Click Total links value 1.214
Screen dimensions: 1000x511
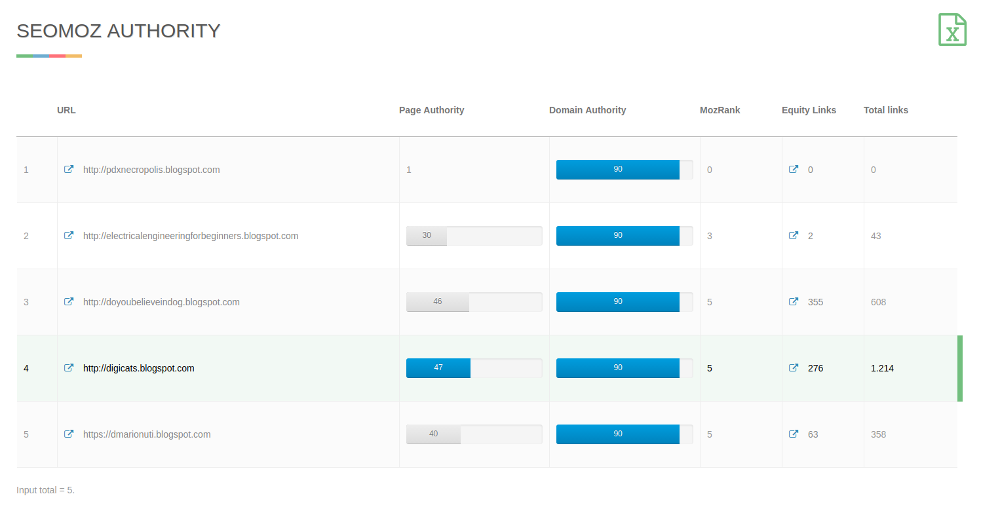pos(882,368)
